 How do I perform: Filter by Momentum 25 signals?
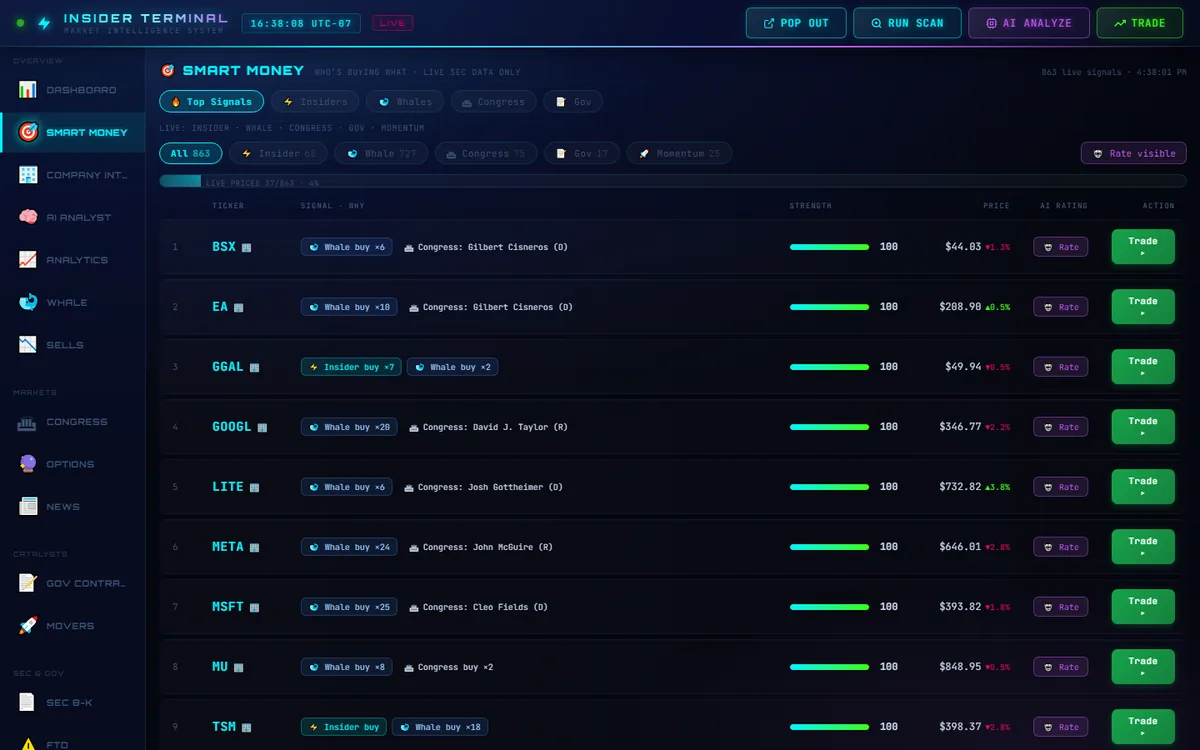pyautogui.click(x=680, y=153)
